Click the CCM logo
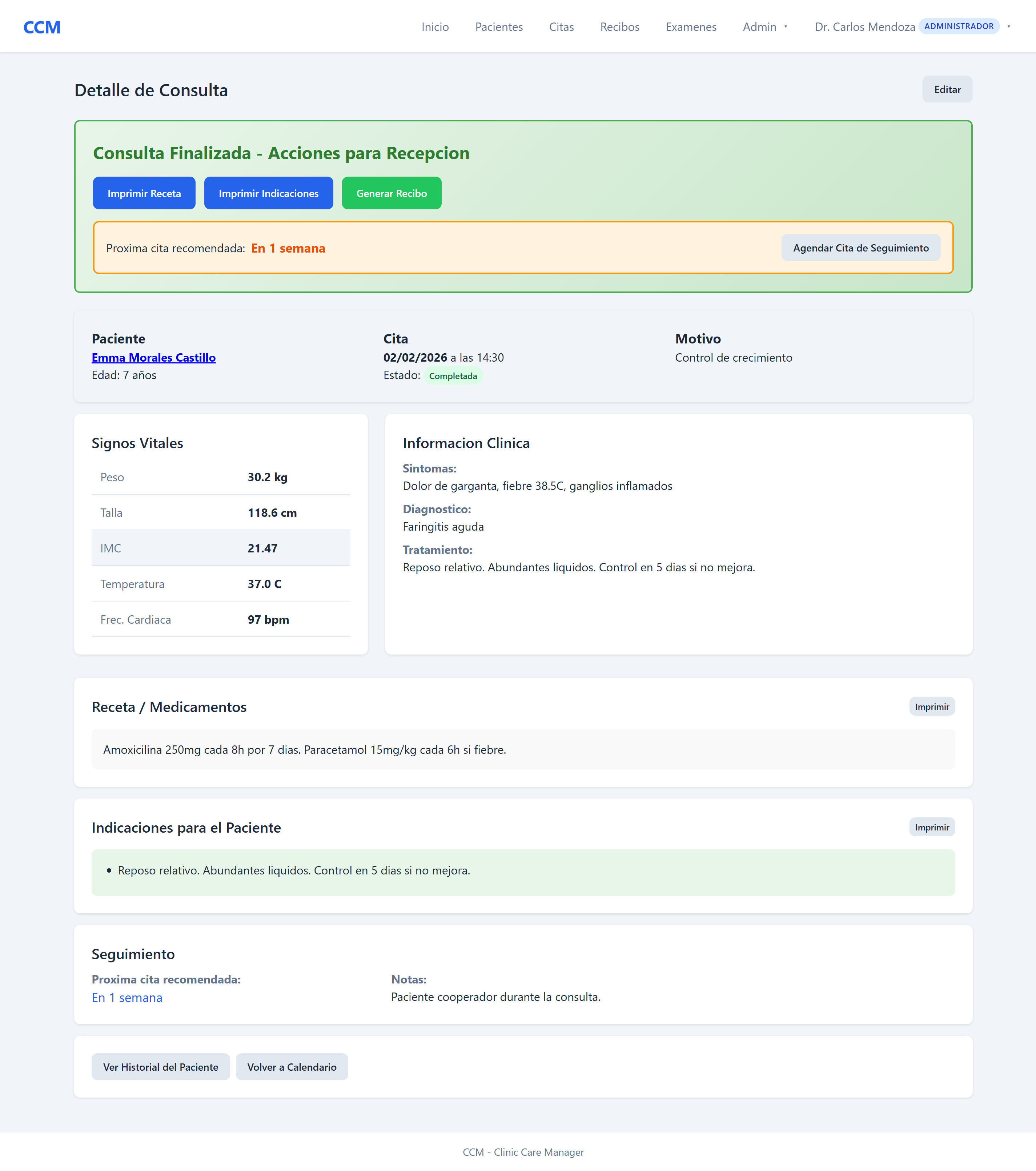 click(42, 27)
